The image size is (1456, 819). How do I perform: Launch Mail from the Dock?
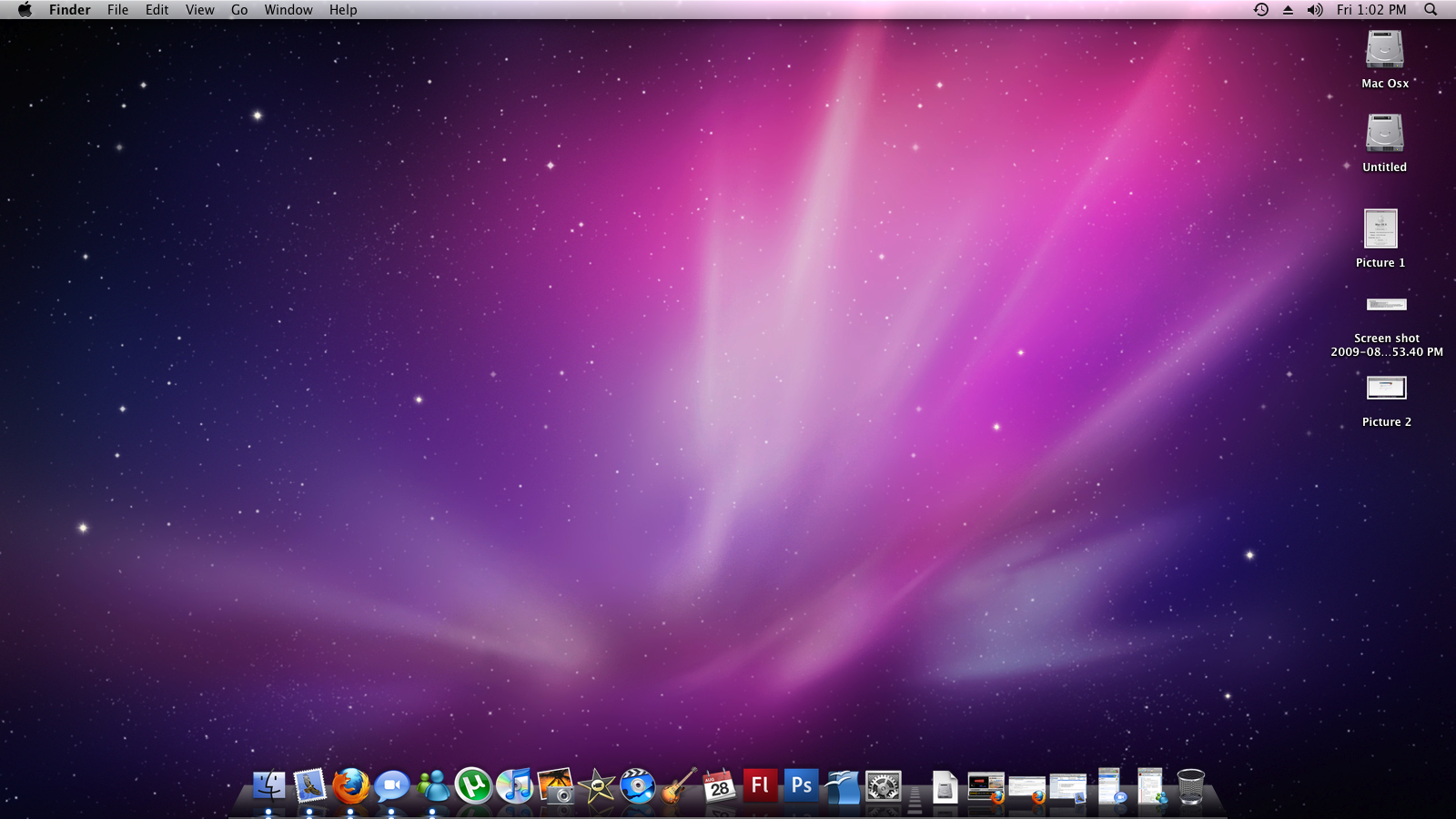click(309, 786)
